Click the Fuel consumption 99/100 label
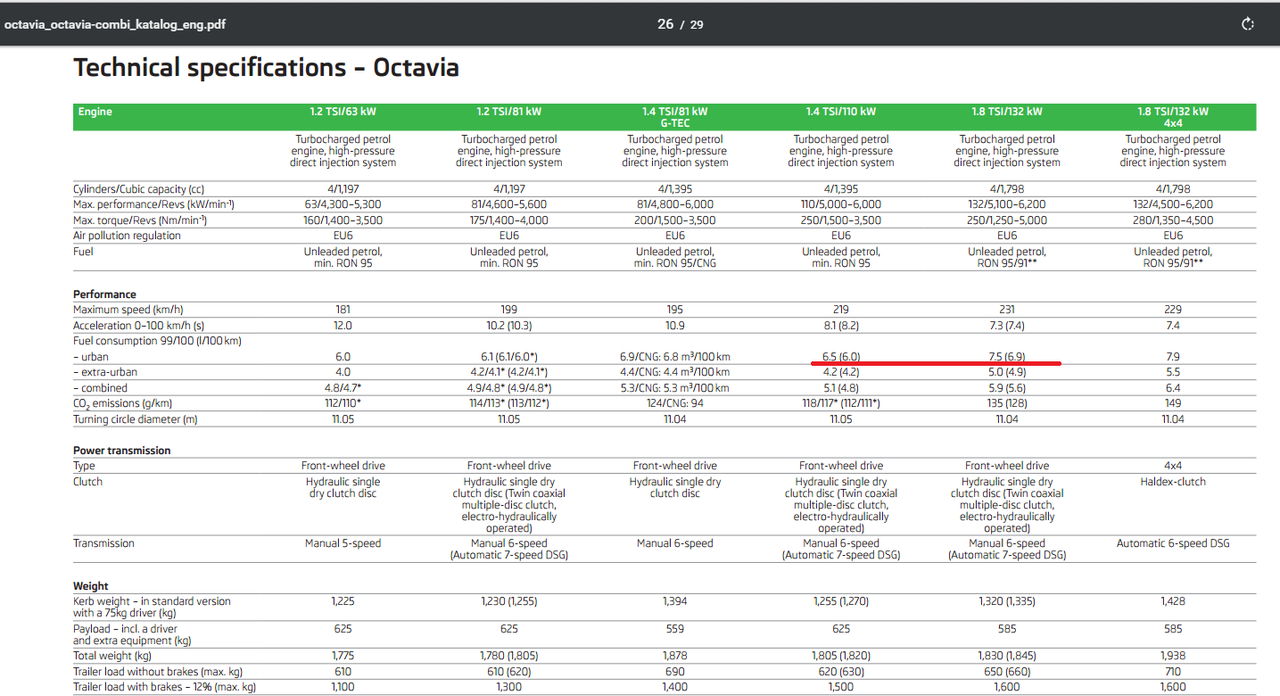The width and height of the screenshot is (1280, 696). click(157, 341)
